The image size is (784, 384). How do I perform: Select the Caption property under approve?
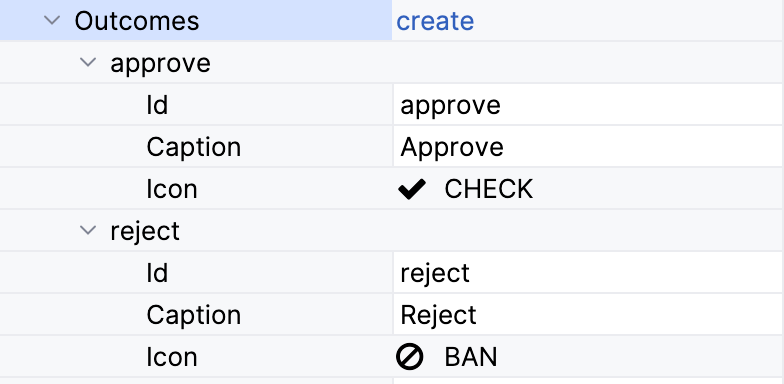(x=194, y=148)
